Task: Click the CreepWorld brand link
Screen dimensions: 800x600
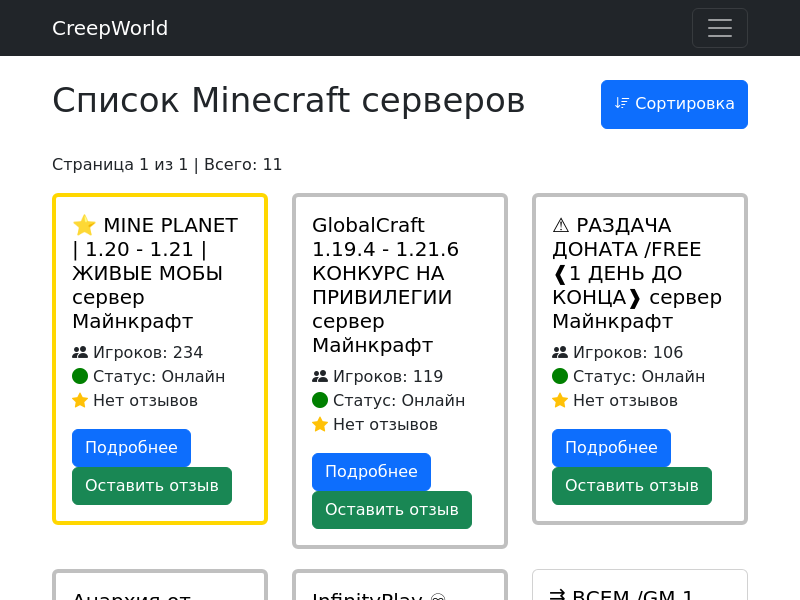Action: 110,28
